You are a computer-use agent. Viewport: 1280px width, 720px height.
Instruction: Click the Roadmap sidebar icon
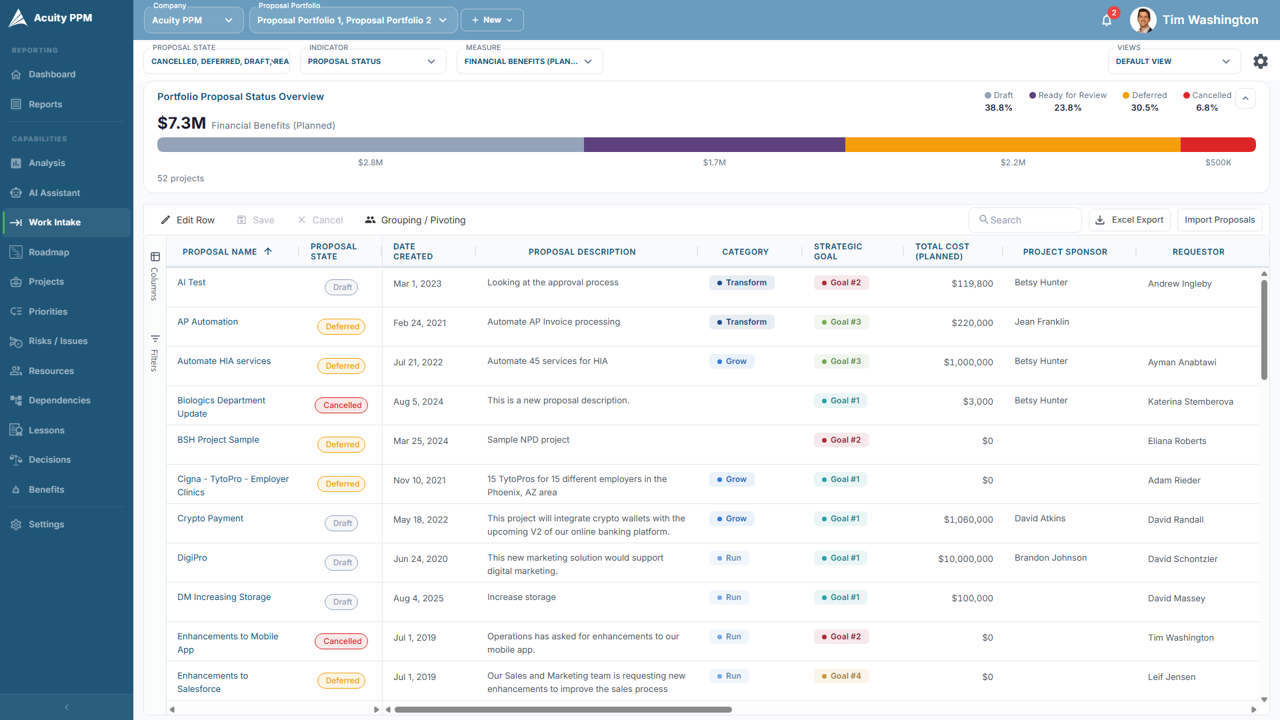16,252
